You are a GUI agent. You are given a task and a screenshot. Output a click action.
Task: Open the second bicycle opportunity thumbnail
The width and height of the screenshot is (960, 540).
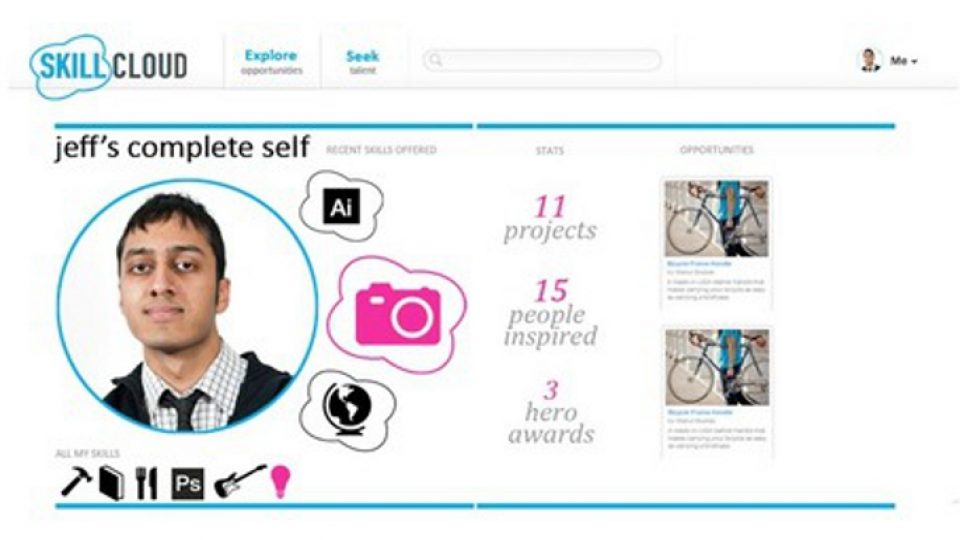(716, 367)
